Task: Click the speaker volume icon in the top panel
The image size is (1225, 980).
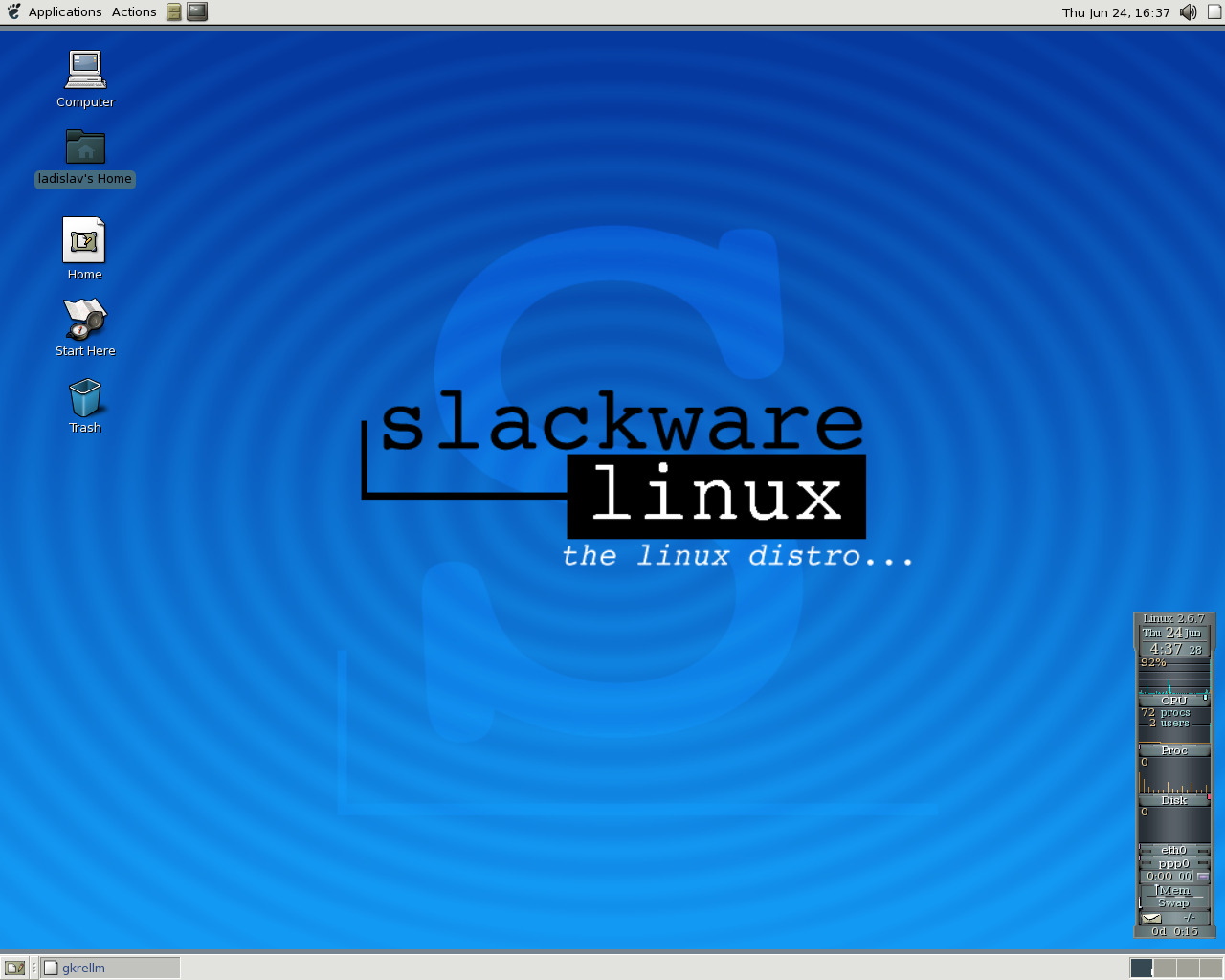Action: pyautogui.click(x=1189, y=12)
